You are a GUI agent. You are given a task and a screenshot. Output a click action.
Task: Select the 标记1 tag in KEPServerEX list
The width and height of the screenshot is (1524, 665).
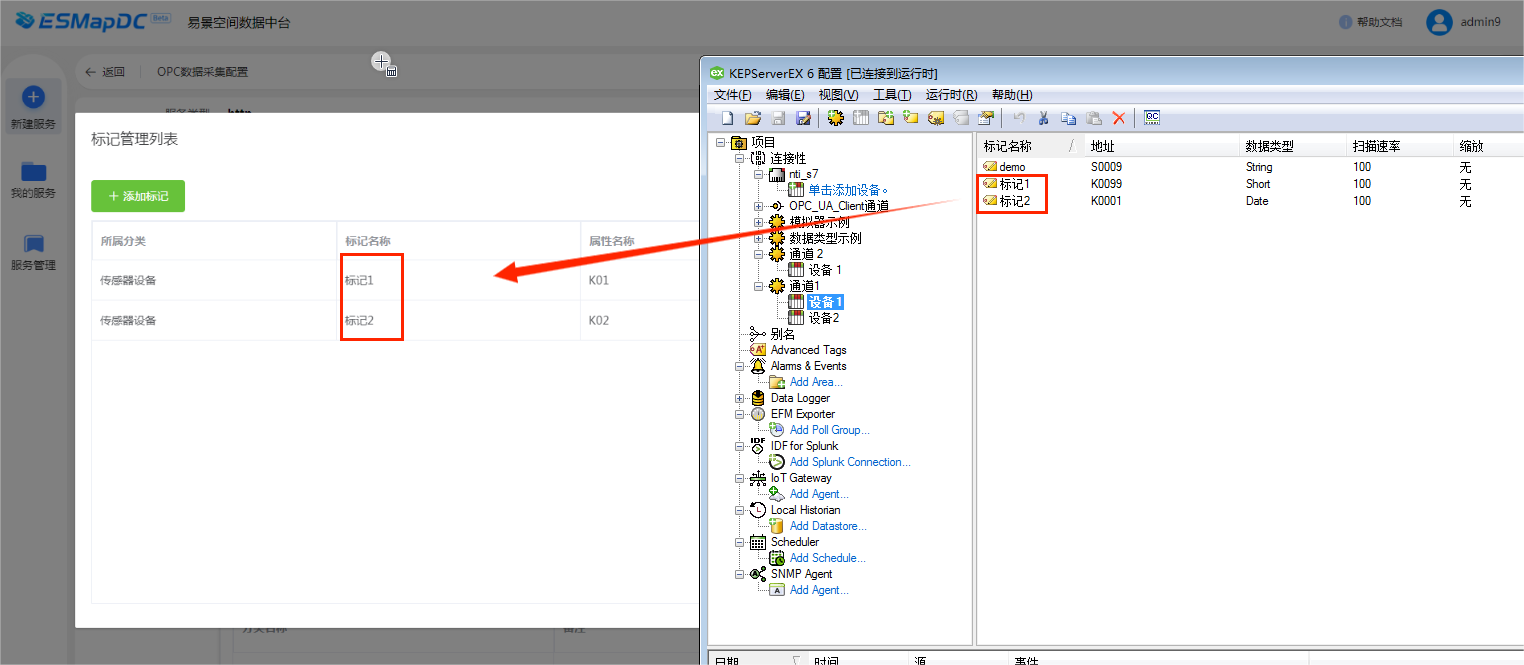tap(1014, 184)
